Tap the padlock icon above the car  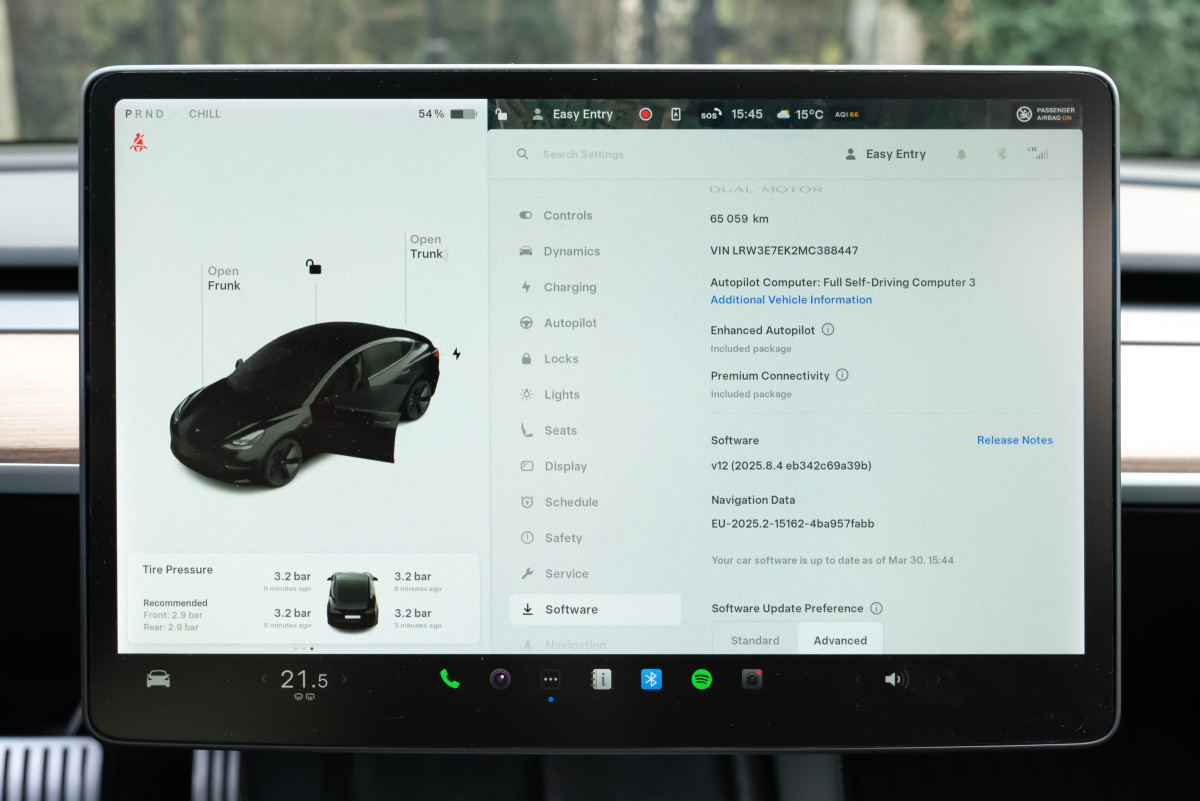click(x=313, y=267)
